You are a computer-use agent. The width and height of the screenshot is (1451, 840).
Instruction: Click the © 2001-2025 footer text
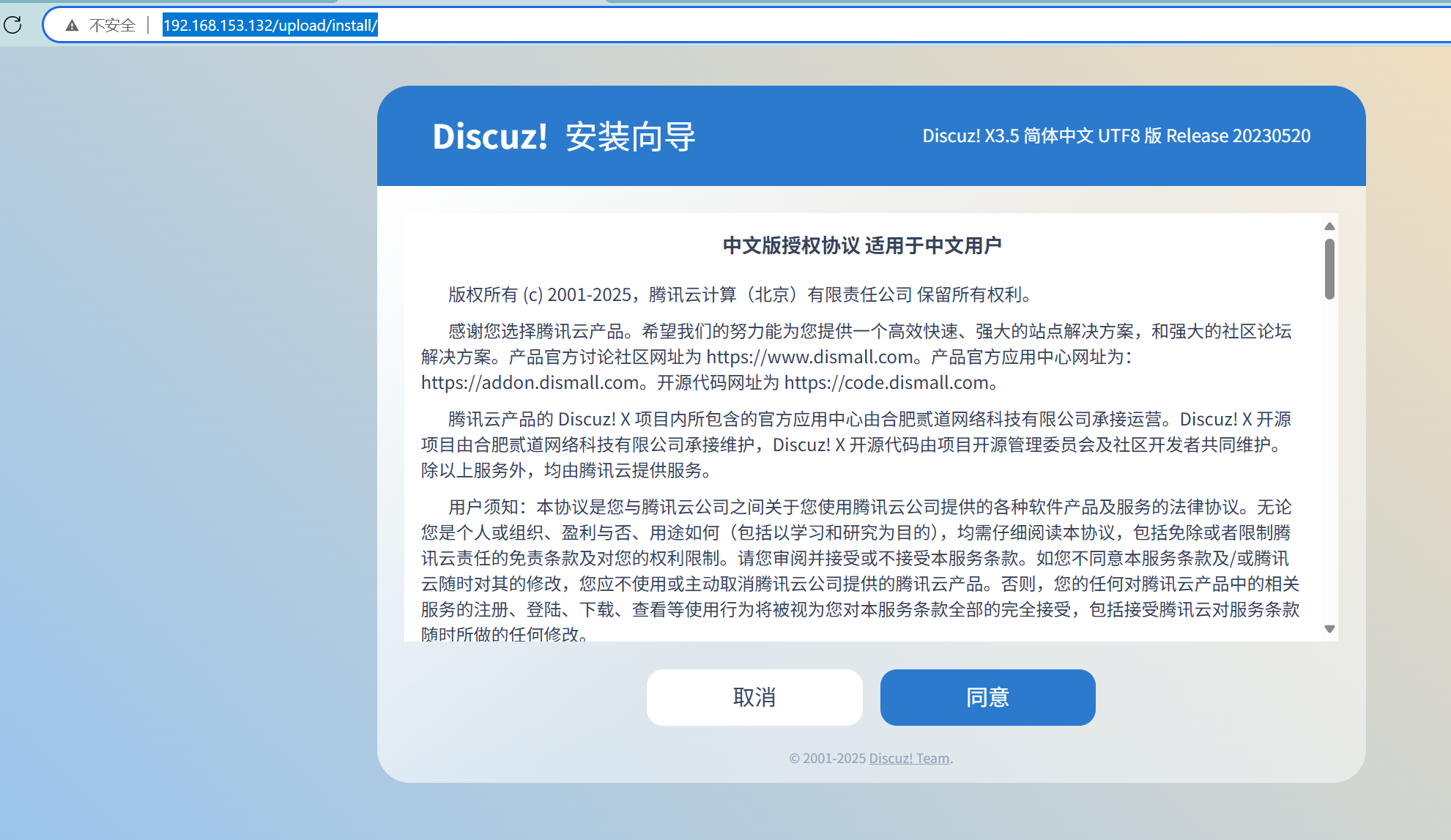click(x=828, y=759)
